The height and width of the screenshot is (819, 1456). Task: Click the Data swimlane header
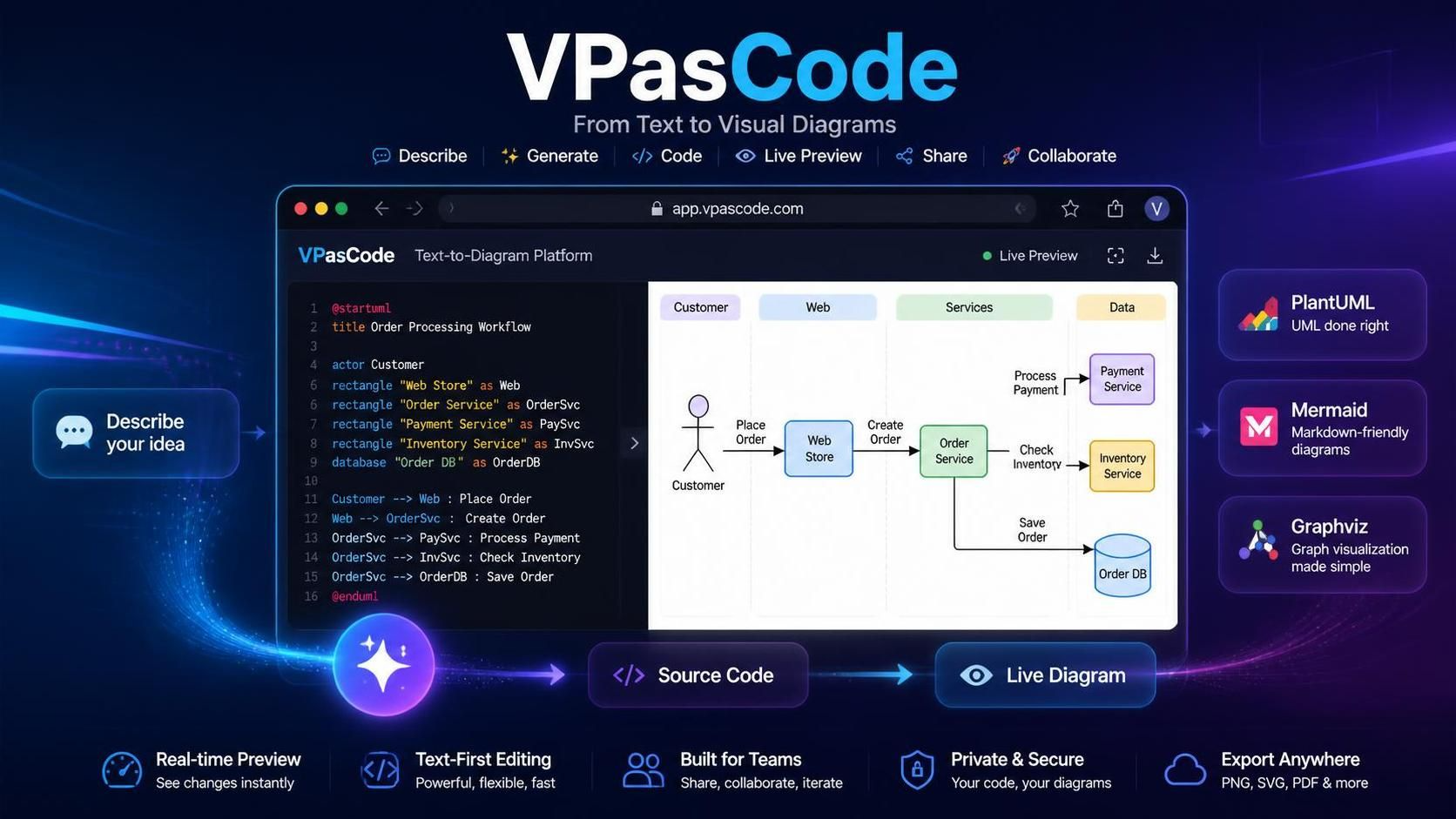[x=1122, y=307]
